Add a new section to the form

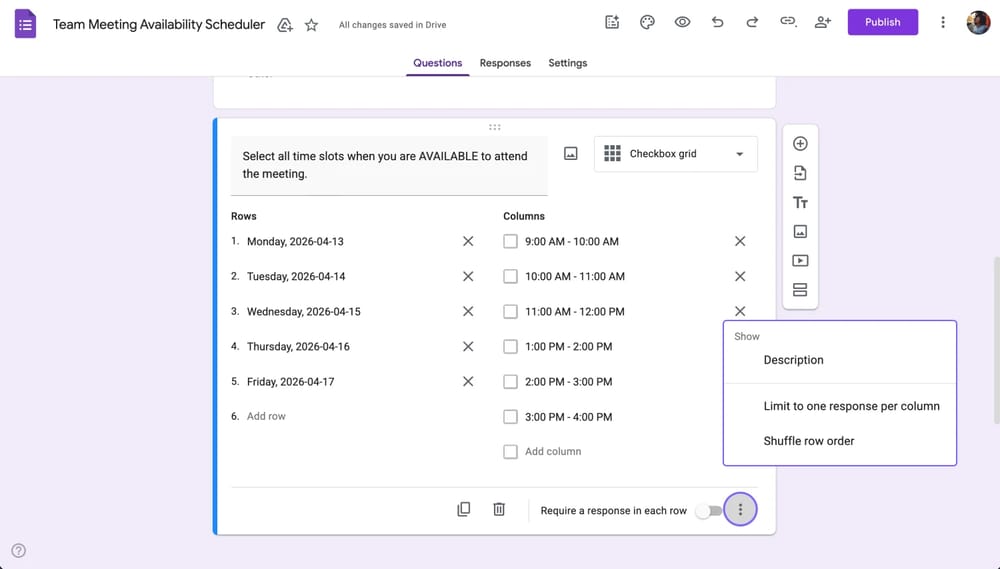800,290
